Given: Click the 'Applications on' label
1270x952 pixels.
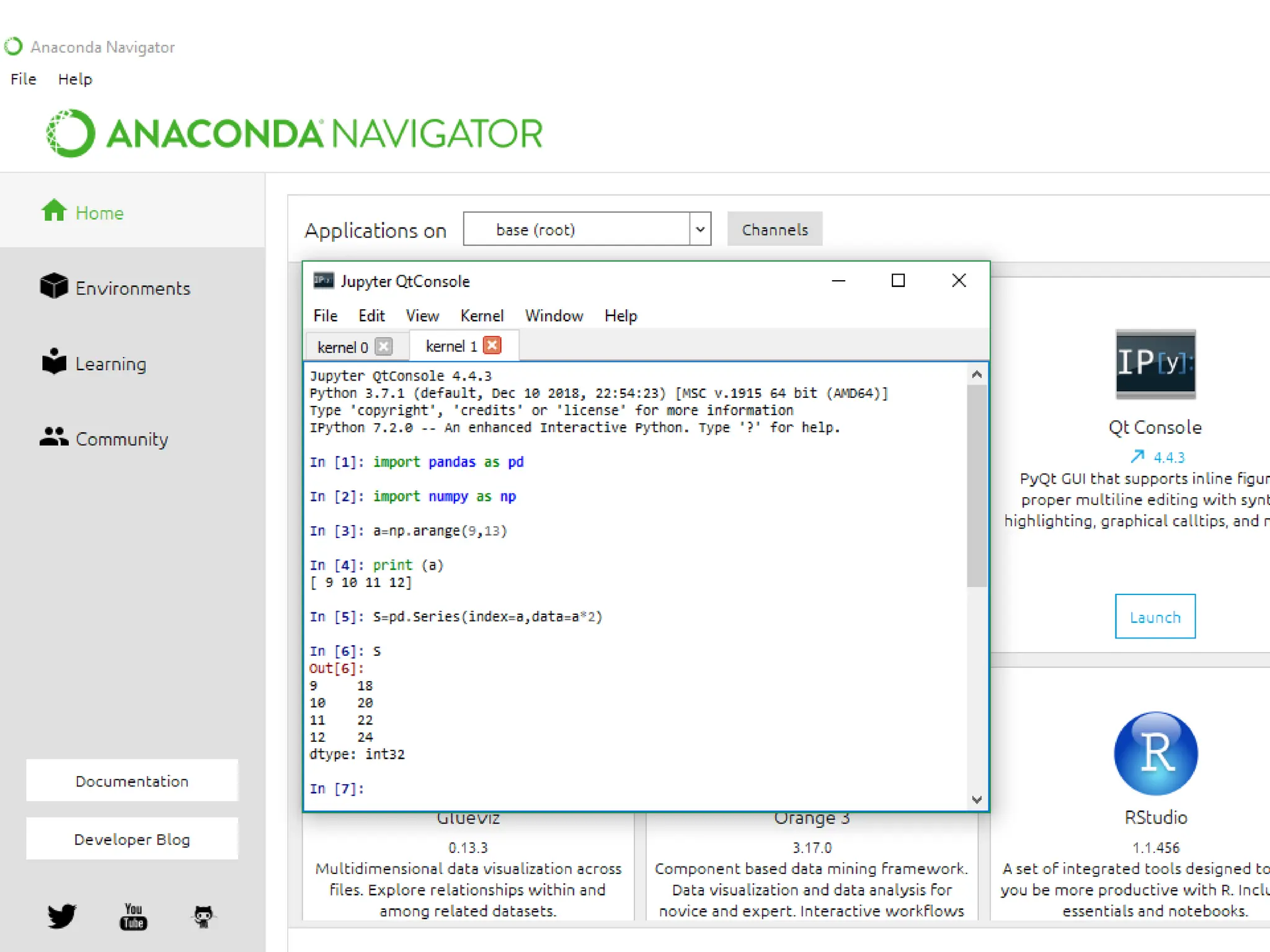Looking at the screenshot, I should 375,231.
